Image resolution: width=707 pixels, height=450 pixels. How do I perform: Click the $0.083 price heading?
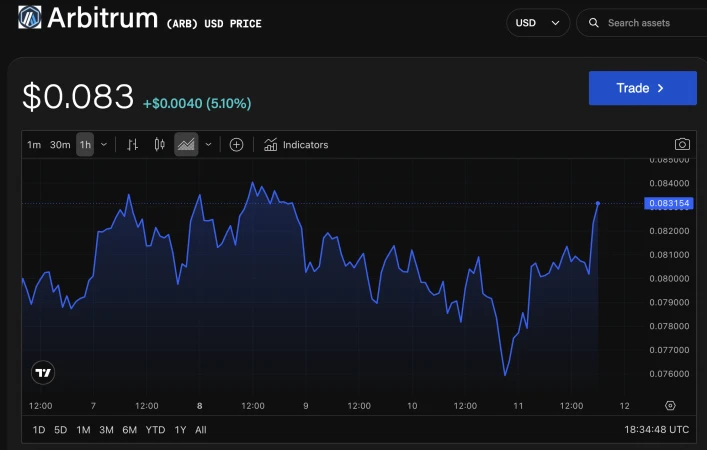[78, 96]
